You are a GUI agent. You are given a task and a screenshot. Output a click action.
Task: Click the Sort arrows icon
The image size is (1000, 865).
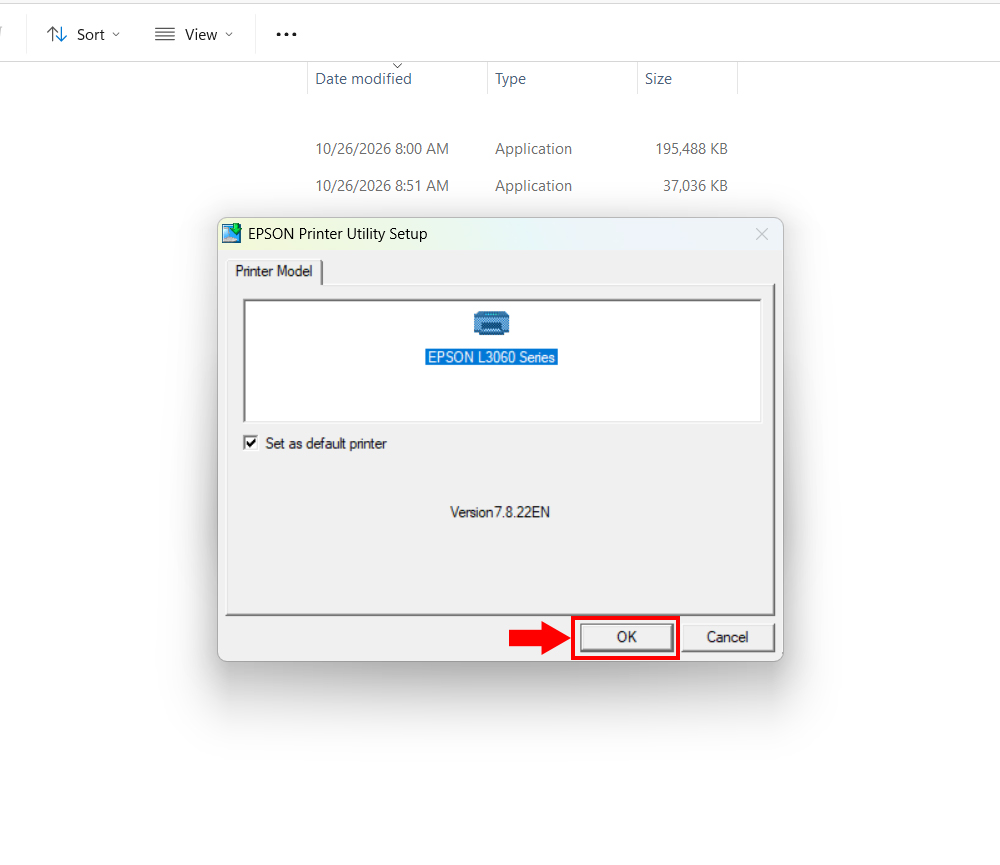pyautogui.click(x=57, y=34)
